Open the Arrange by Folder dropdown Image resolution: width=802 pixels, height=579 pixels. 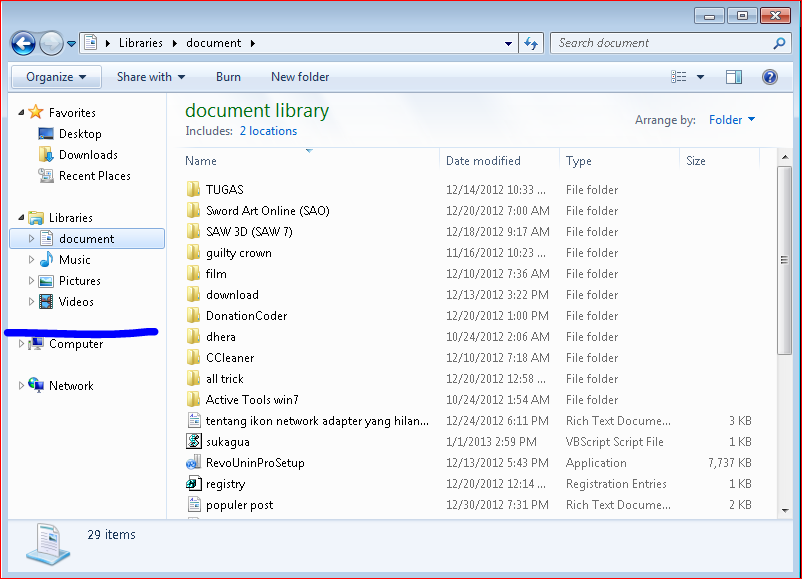(732, 120)
